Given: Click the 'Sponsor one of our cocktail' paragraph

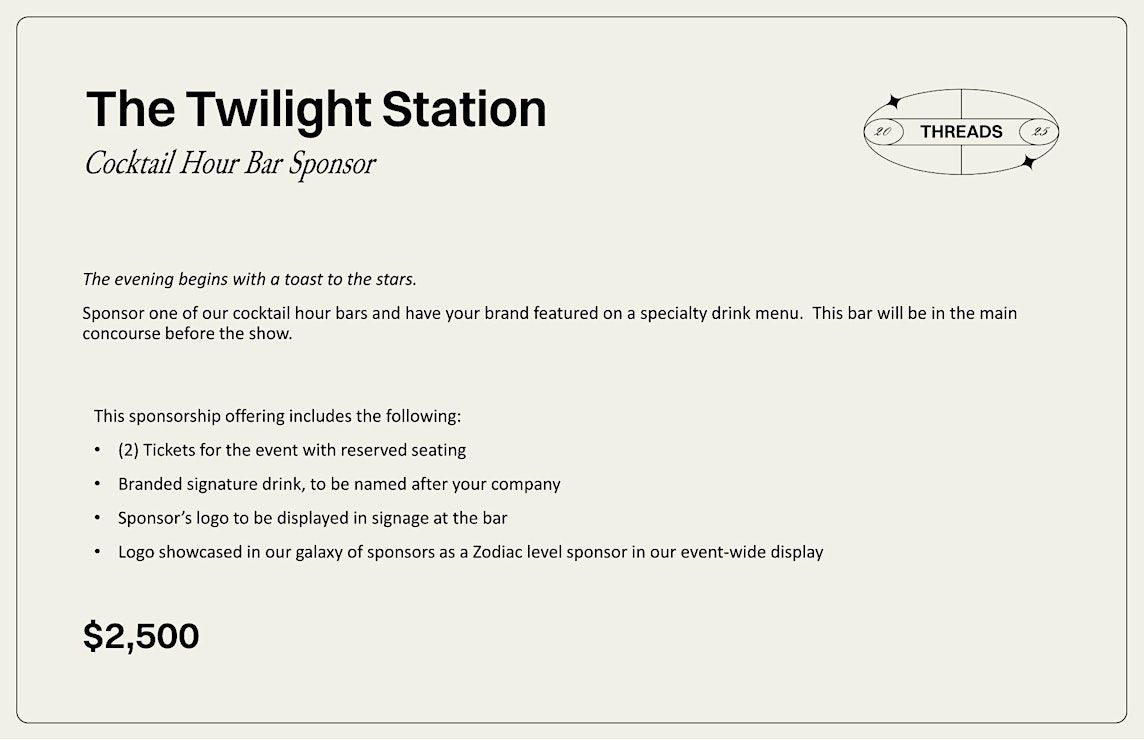Looking at the screenshot, I should [549, 323].
